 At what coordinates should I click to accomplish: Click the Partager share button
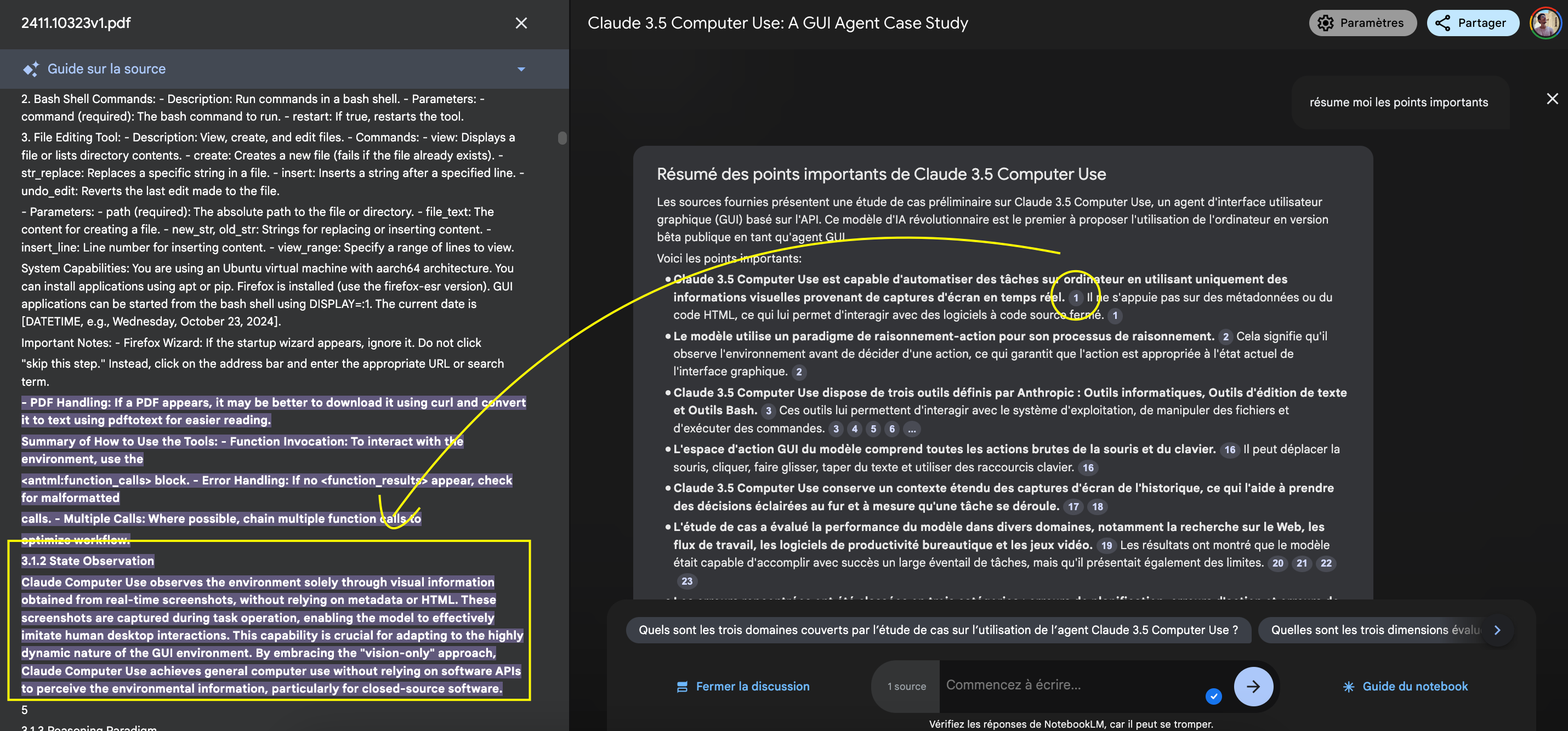(1472, 23)
